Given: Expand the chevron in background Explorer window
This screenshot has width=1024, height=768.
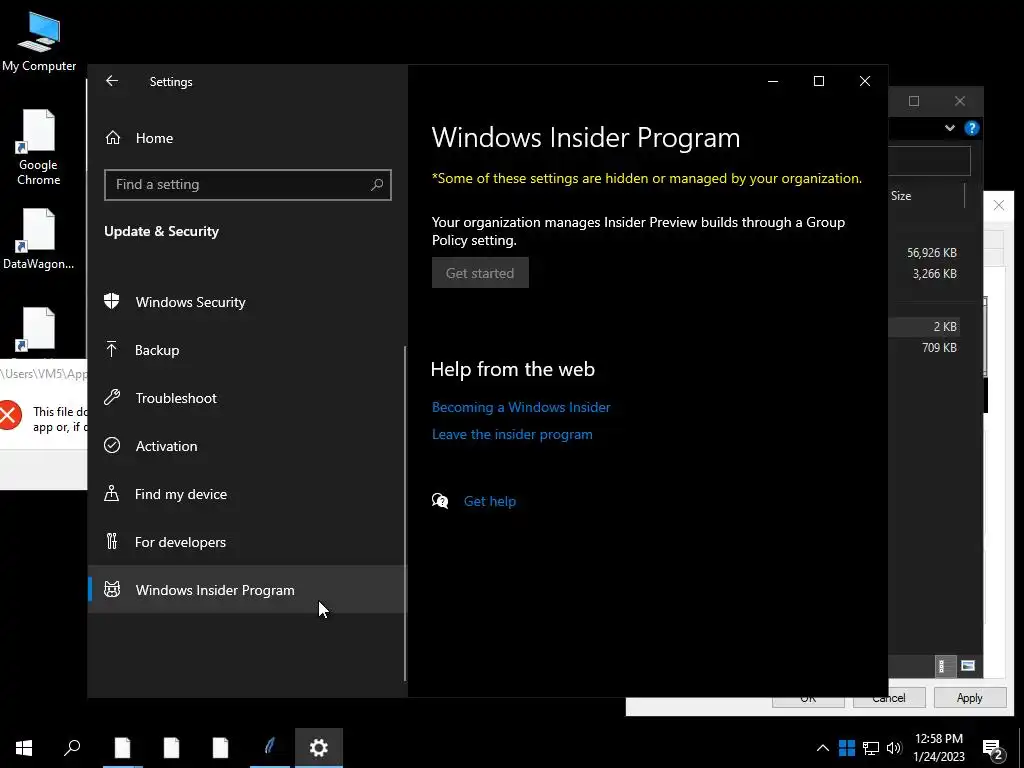Looking at the screenshot, I should (x=950, y=128).
